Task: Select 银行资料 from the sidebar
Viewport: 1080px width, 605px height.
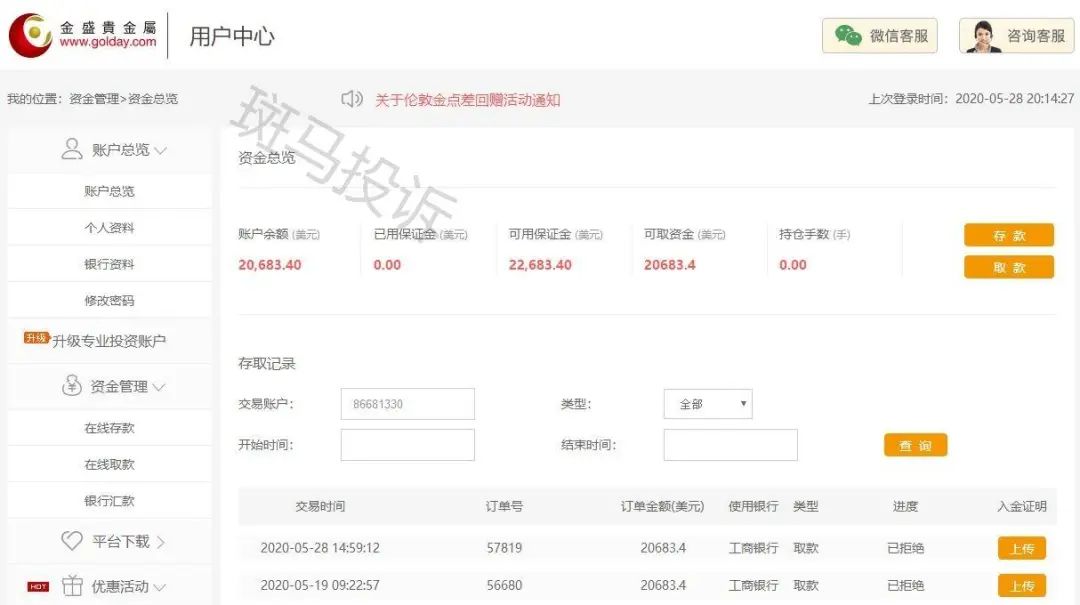Action: (109, 265)
